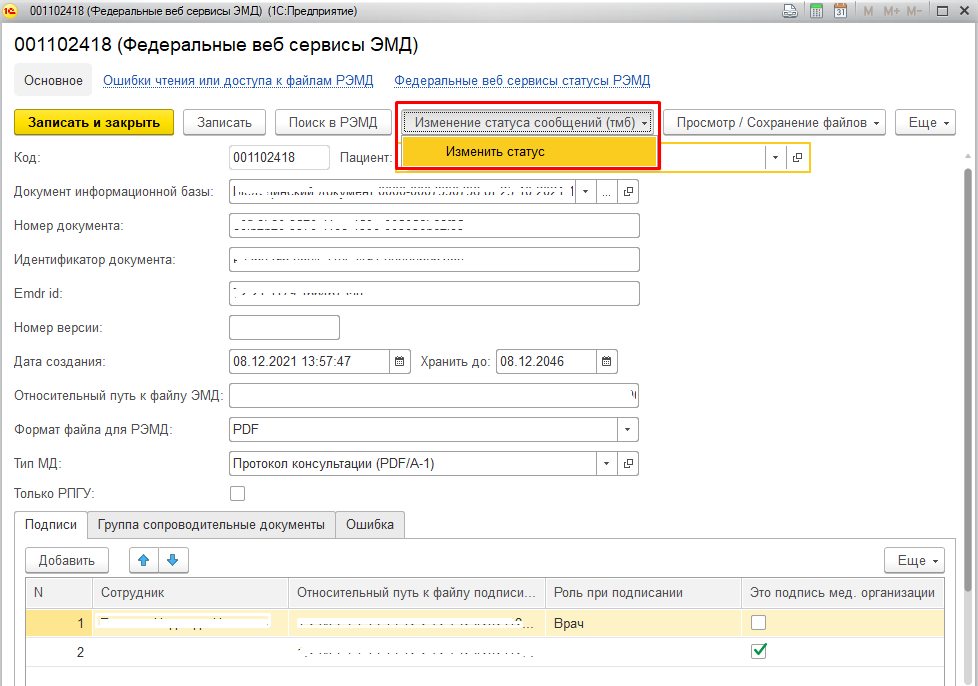Click the Номер версии input field

coord(284,327)
